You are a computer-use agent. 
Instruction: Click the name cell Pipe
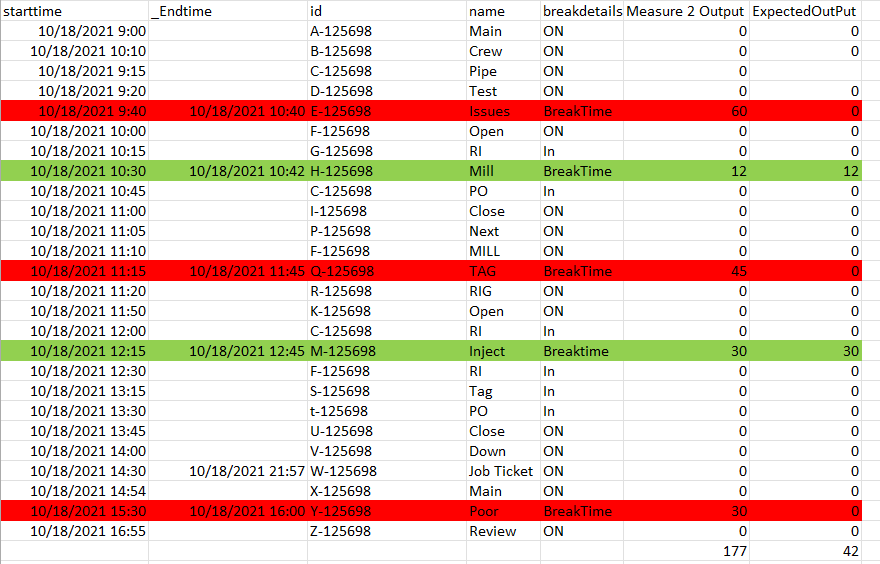tap(503, 71)
